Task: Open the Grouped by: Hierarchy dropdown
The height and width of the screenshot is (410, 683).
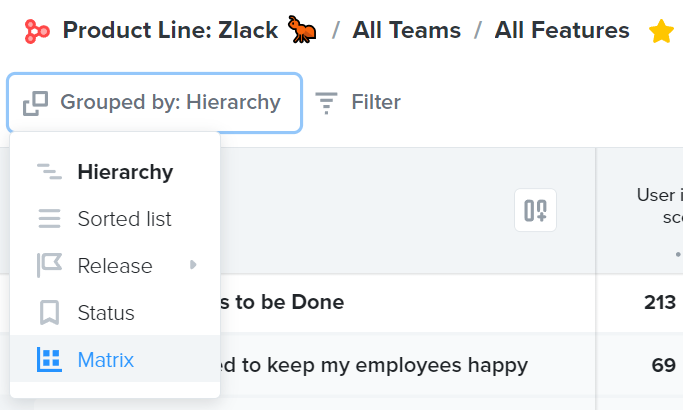Action: click(154, 103)
